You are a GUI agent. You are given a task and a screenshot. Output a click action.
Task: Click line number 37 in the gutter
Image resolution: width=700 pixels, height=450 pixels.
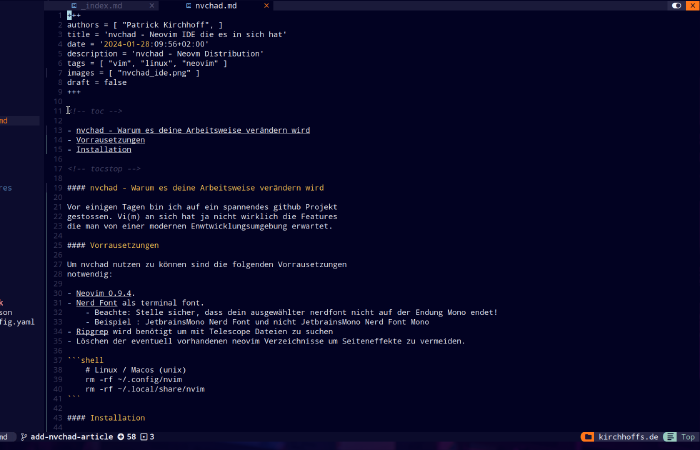[58, 360]
